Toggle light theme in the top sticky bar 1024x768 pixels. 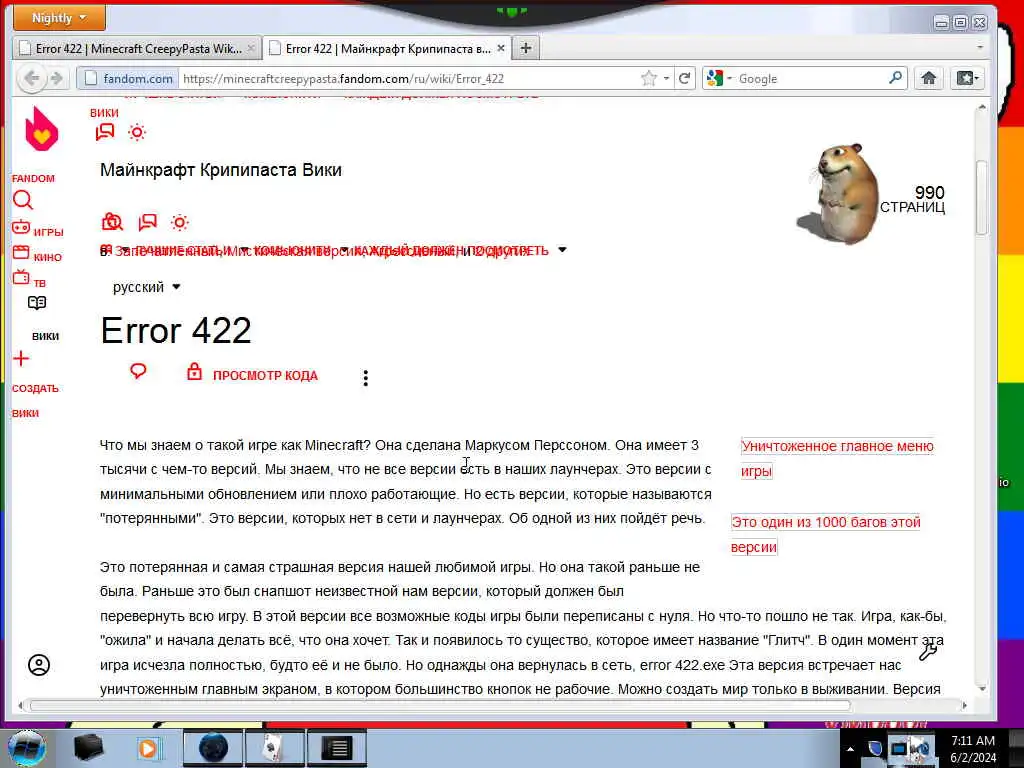pyautogui.click(x=136, y=133)
